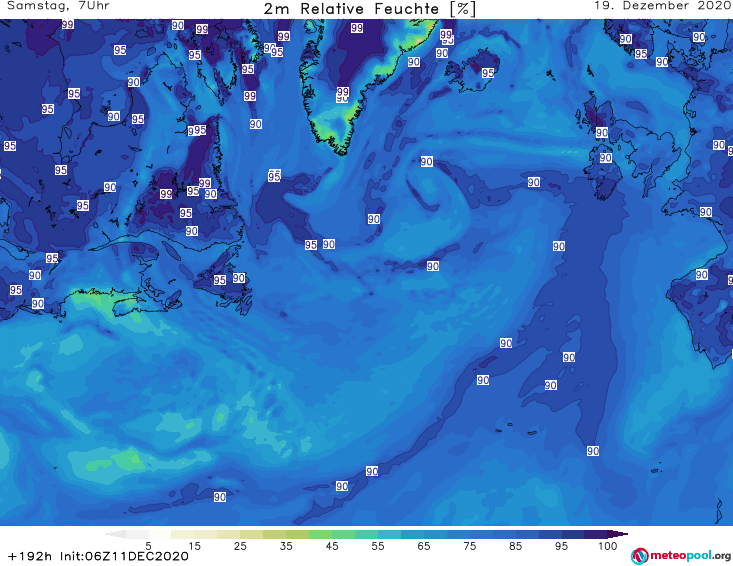Click the "55" value on colour scale
Screen dimensions: 733x566
378,546
